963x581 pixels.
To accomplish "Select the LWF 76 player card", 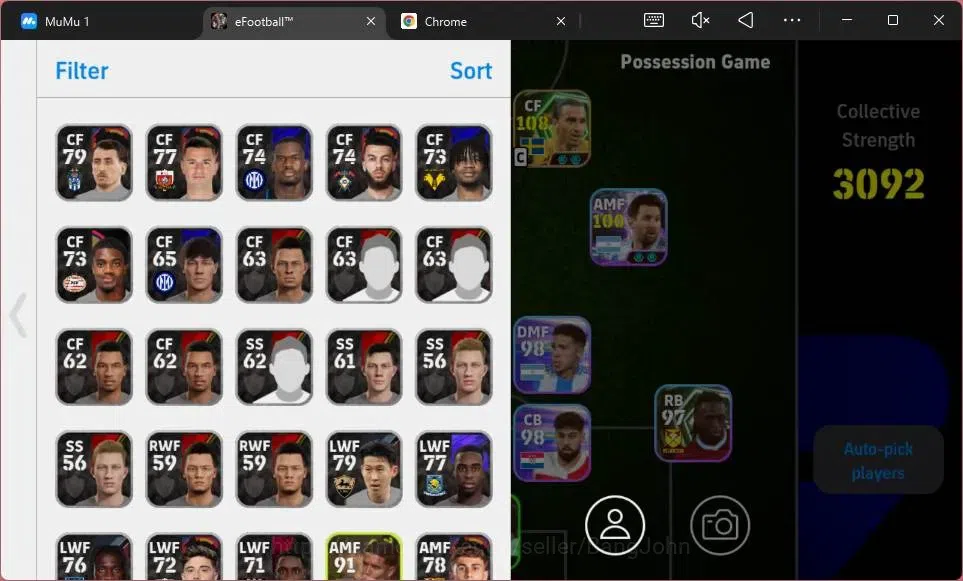I will pyautogui.click(x=94, y=557).
